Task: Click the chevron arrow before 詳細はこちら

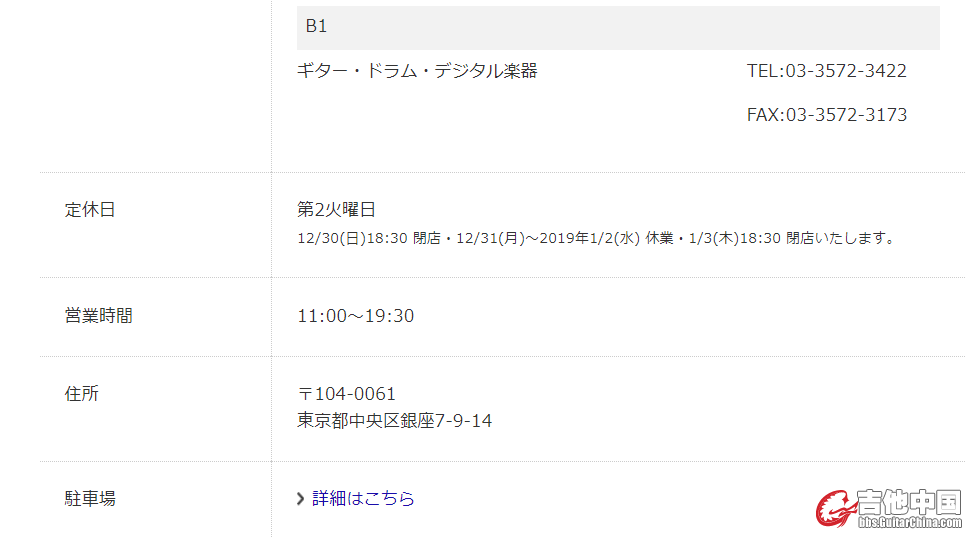Action: tap(300, 499)
